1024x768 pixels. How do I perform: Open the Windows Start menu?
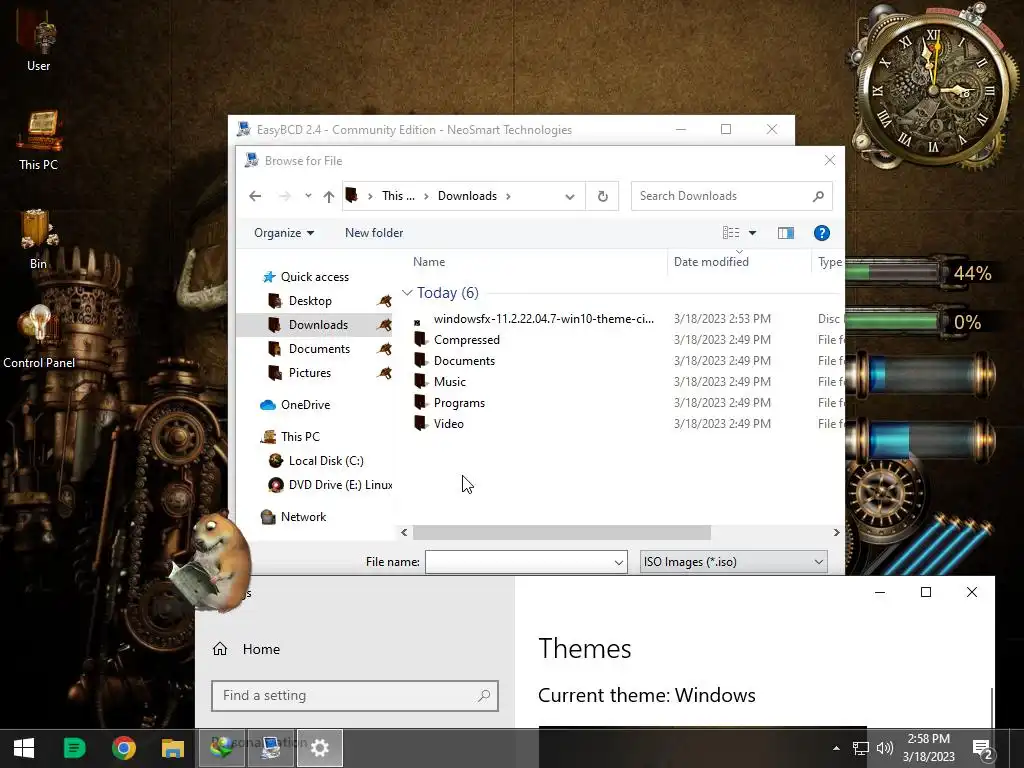(24, 748)
